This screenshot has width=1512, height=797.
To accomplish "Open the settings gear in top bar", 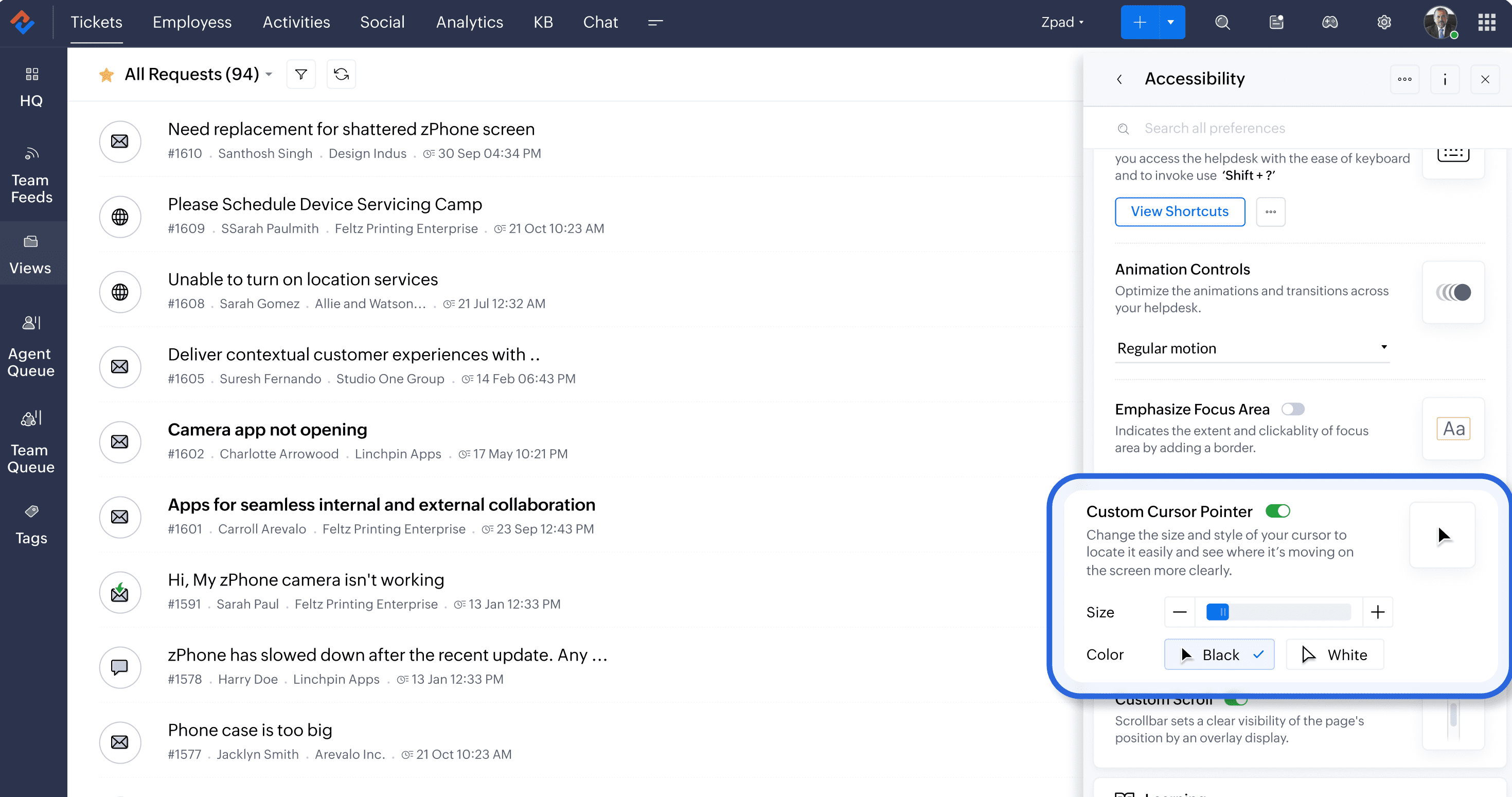I will (1383, 22).
